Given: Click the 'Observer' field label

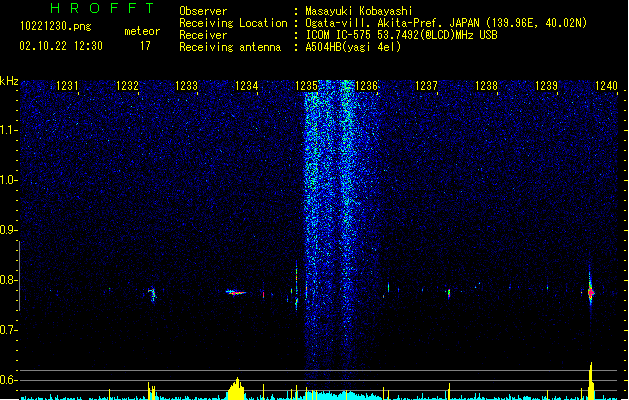Looking at the screenshot, I should (203, 11).
